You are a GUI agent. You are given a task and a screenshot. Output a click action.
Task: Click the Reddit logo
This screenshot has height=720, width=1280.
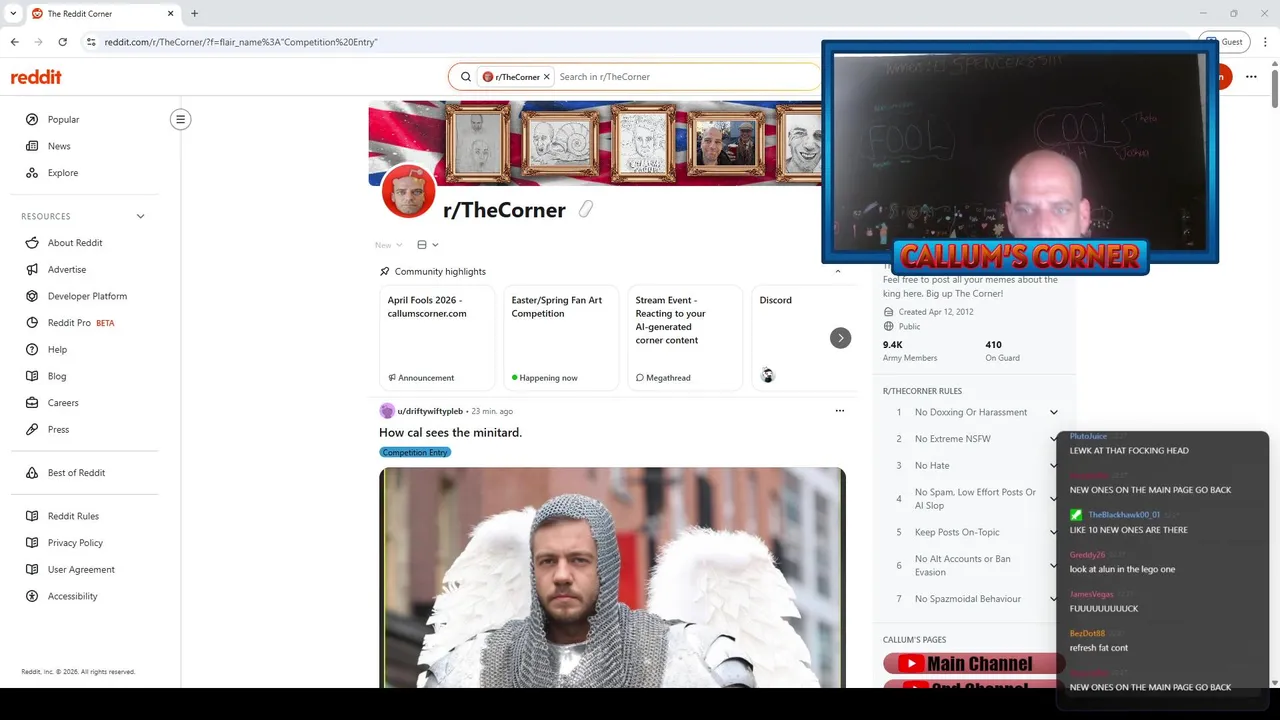point(36,77)
